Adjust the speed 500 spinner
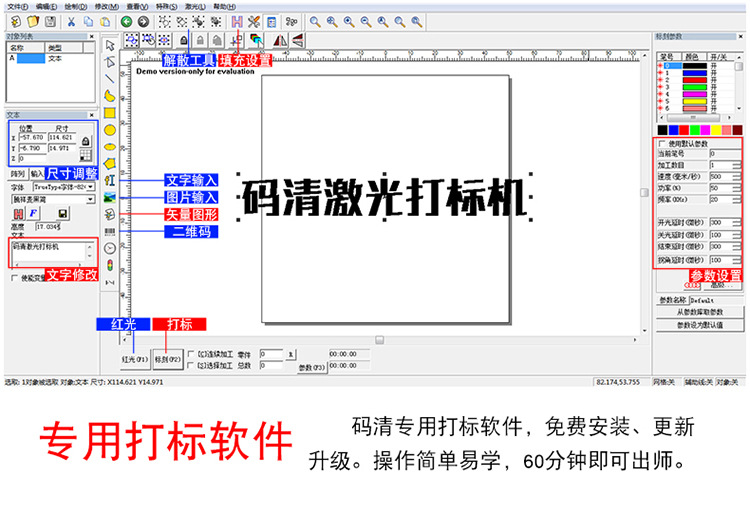Screen dimensions: 750x515 737,176
